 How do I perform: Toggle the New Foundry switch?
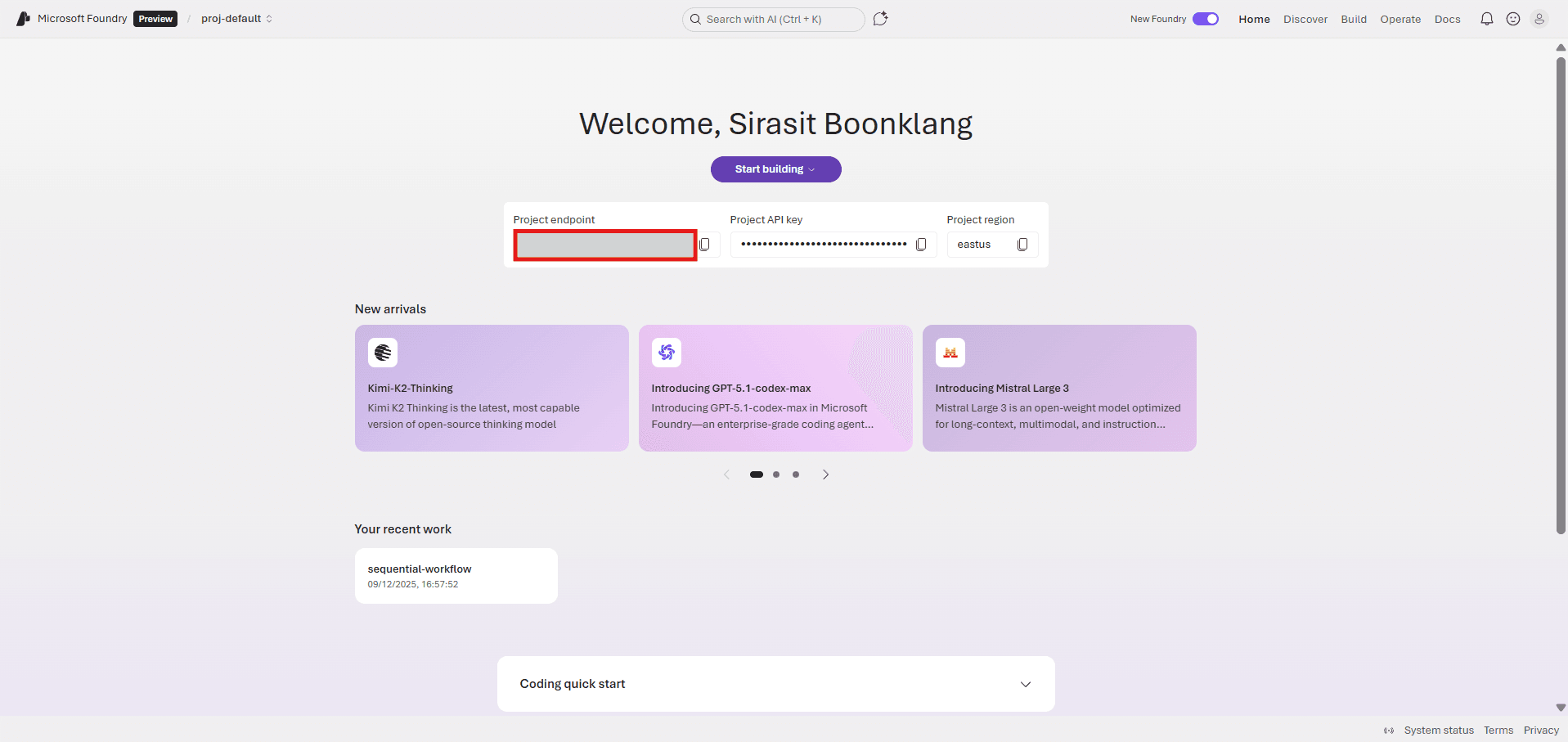[1206, 19]
